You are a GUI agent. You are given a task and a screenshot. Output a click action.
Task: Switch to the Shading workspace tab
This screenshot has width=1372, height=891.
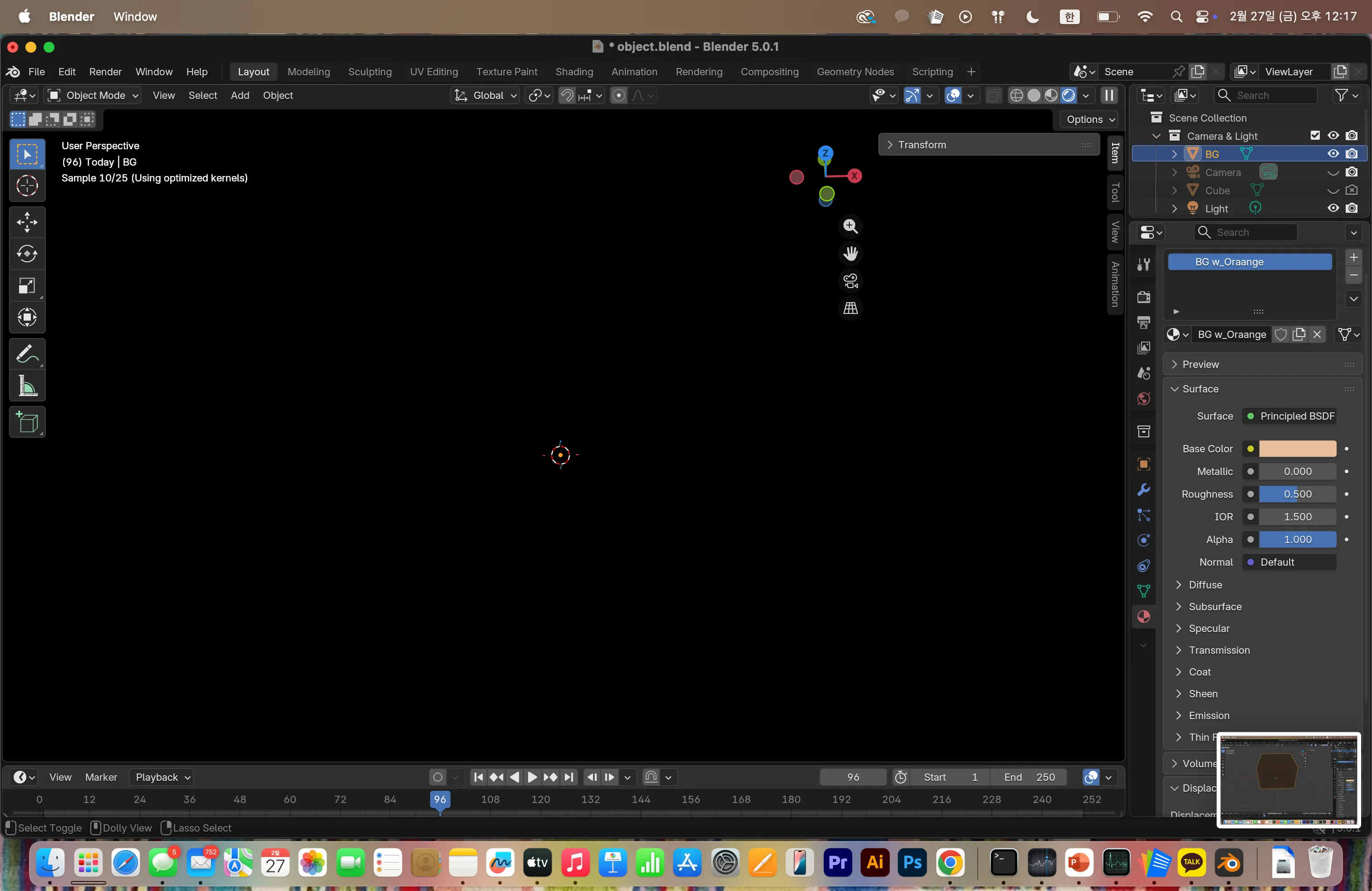click(x=573, y=72)
